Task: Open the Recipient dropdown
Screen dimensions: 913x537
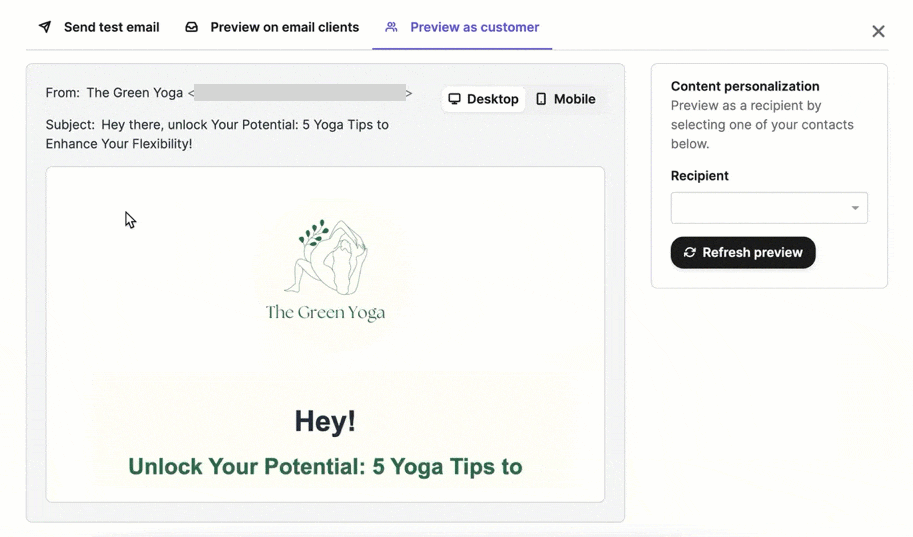Action: (x=769, y=208)
